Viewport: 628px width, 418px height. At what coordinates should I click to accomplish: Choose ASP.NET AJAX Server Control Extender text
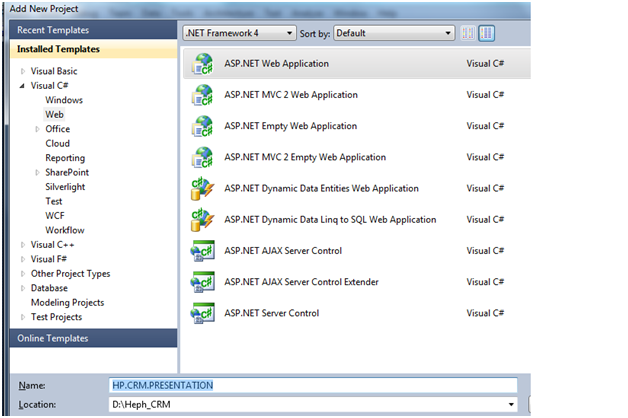[x=302, y=282]
